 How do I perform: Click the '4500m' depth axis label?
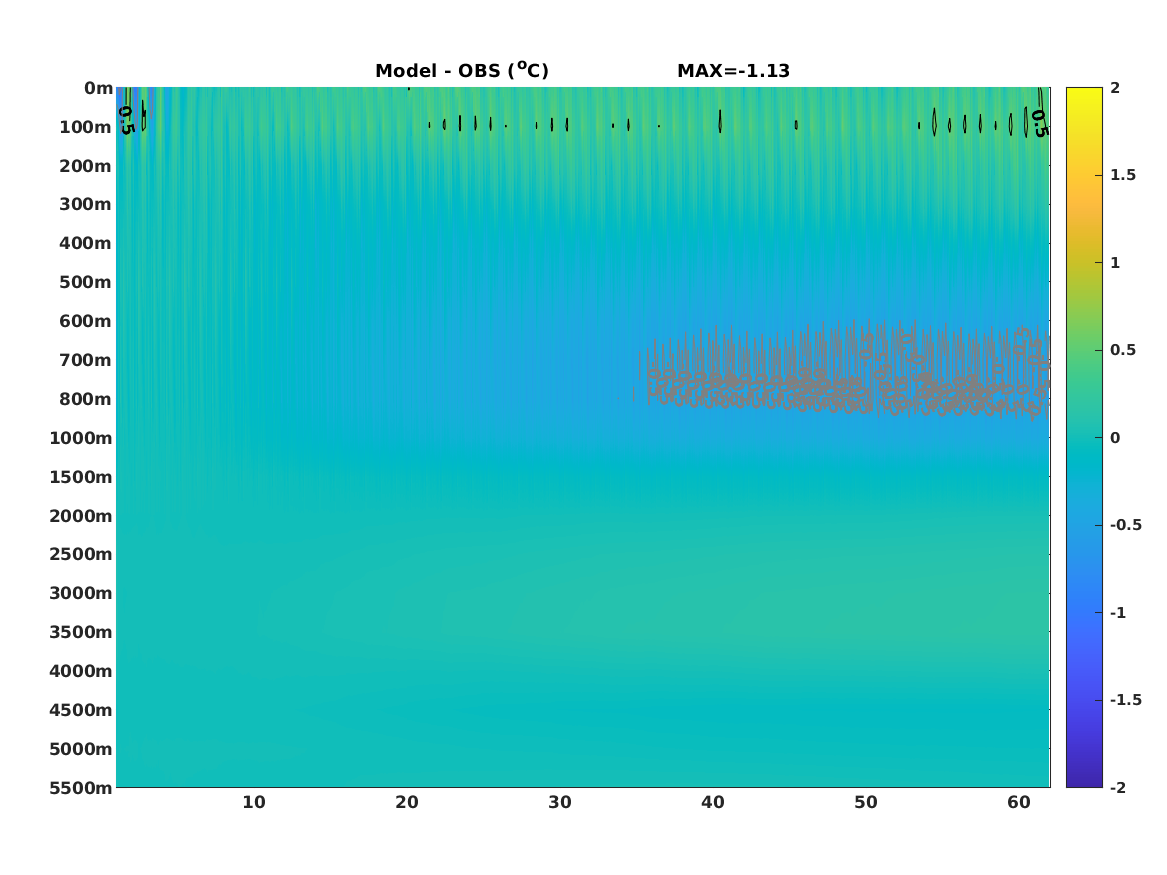[x=81, y=710]
